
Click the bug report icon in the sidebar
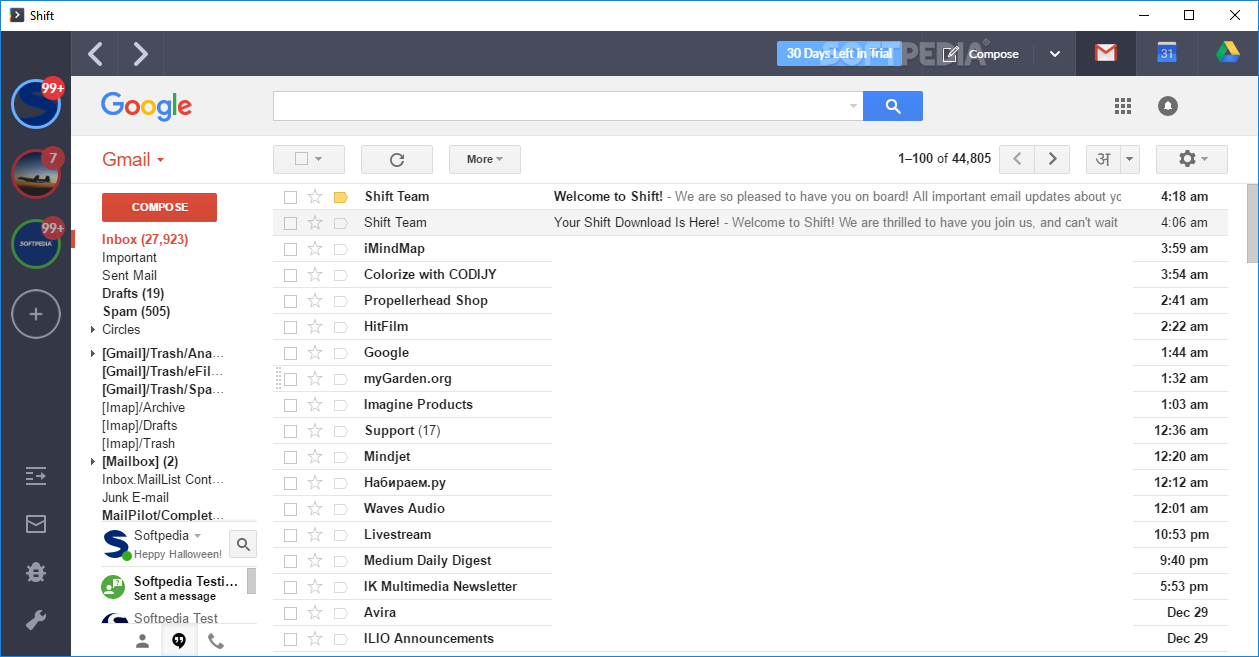pyautogui.click(x=36, y=572)
